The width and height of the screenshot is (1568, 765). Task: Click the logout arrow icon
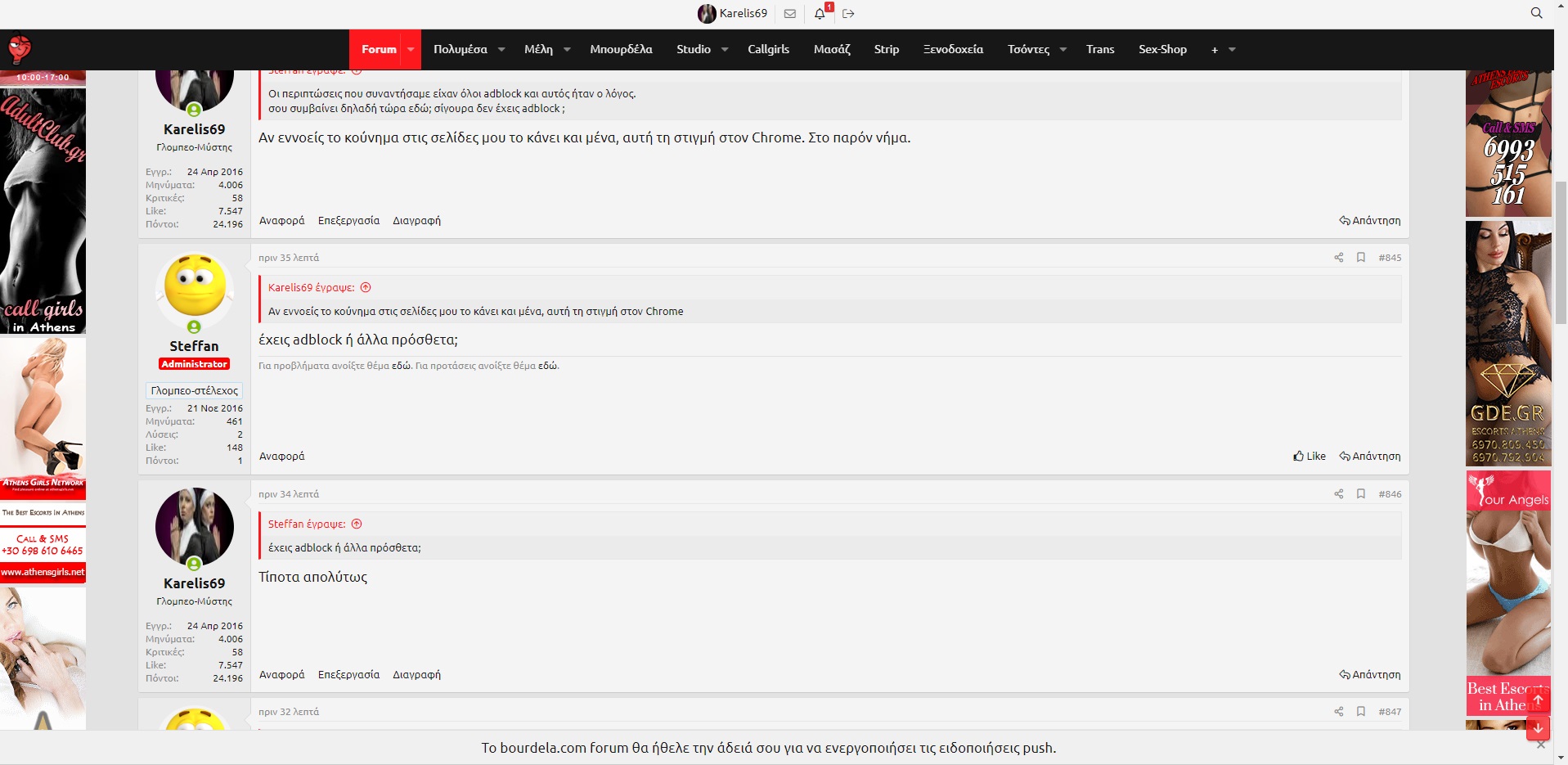(848, 13)
